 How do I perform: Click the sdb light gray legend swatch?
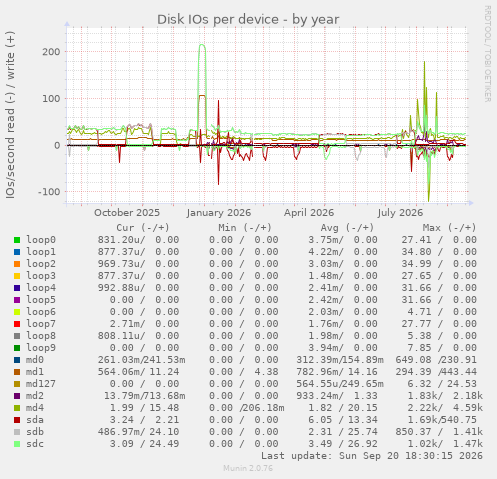pos(17,432)
